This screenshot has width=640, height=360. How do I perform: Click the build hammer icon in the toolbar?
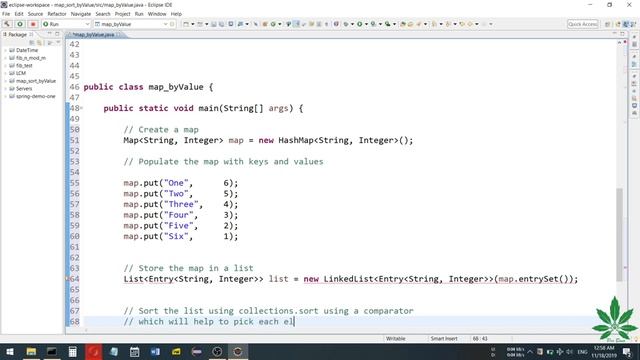7,24
